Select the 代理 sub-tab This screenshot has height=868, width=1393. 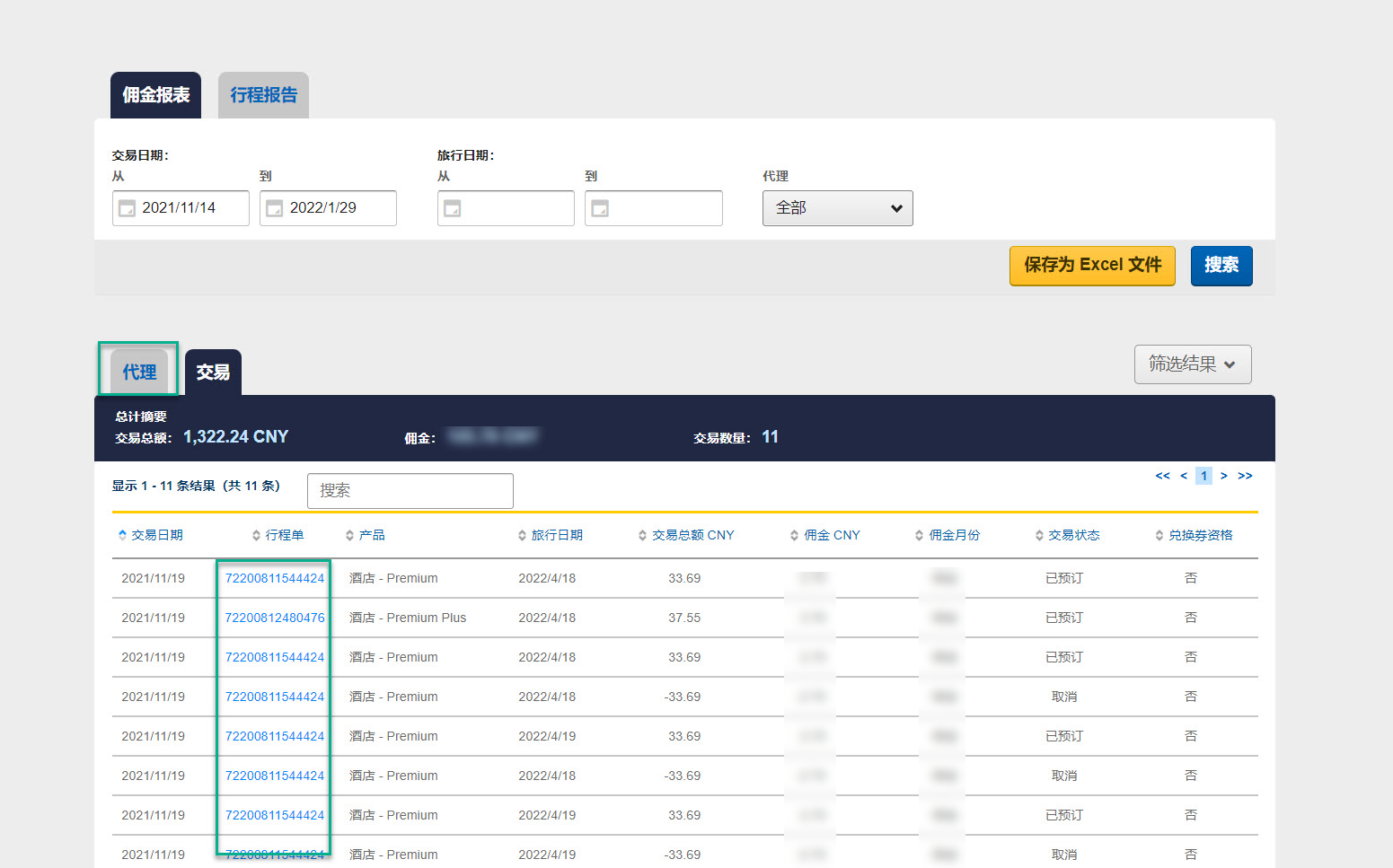click(x=139, y=372)
